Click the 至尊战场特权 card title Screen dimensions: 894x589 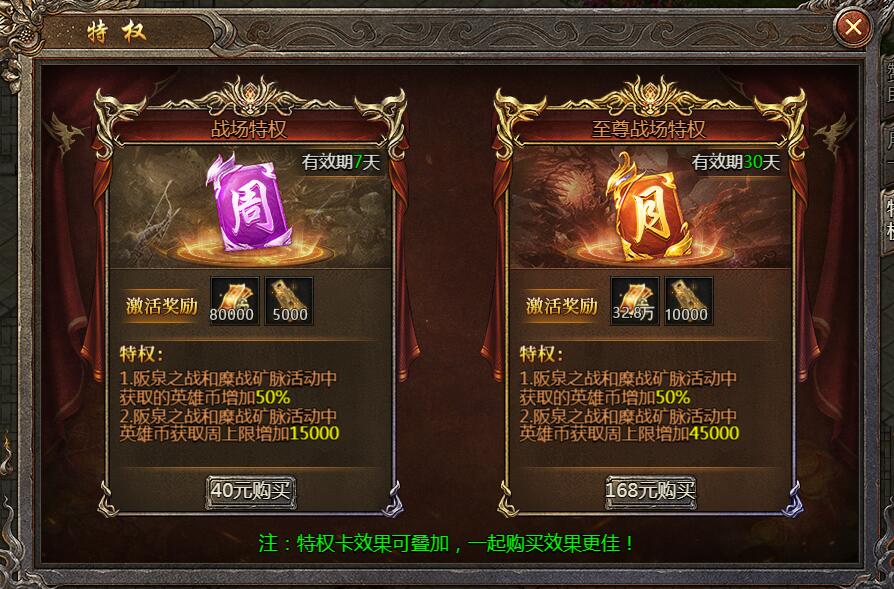point(649,129)
